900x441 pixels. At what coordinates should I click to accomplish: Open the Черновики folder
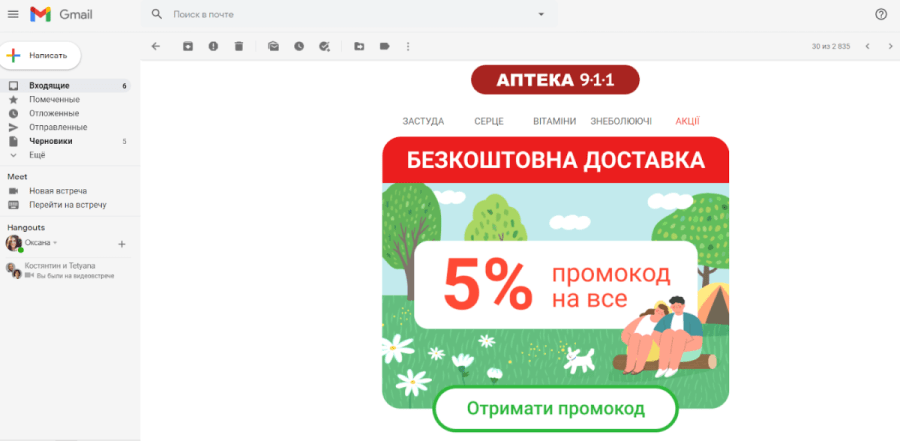50,141
